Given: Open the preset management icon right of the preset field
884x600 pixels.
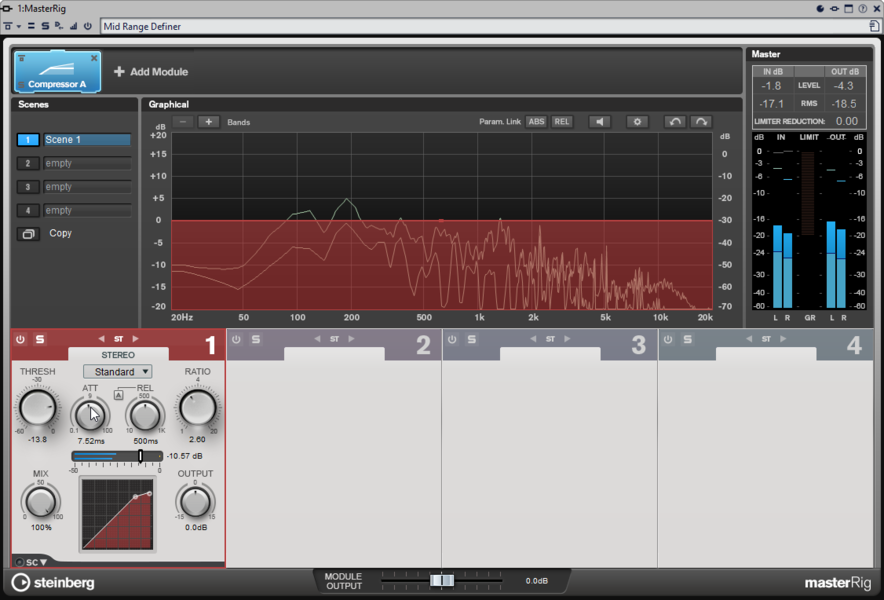Looking at the screenshot, I should click(x=874, y=27).
